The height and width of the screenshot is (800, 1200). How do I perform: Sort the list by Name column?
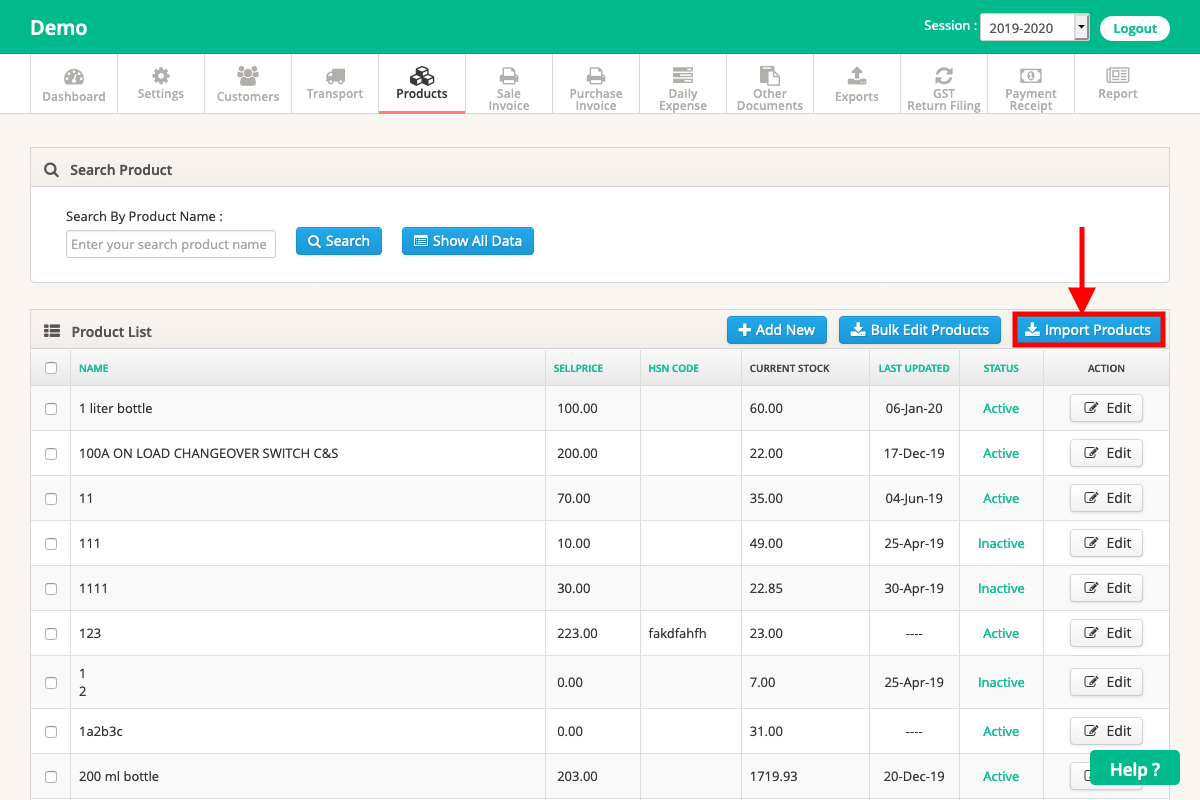coord(94,368)
